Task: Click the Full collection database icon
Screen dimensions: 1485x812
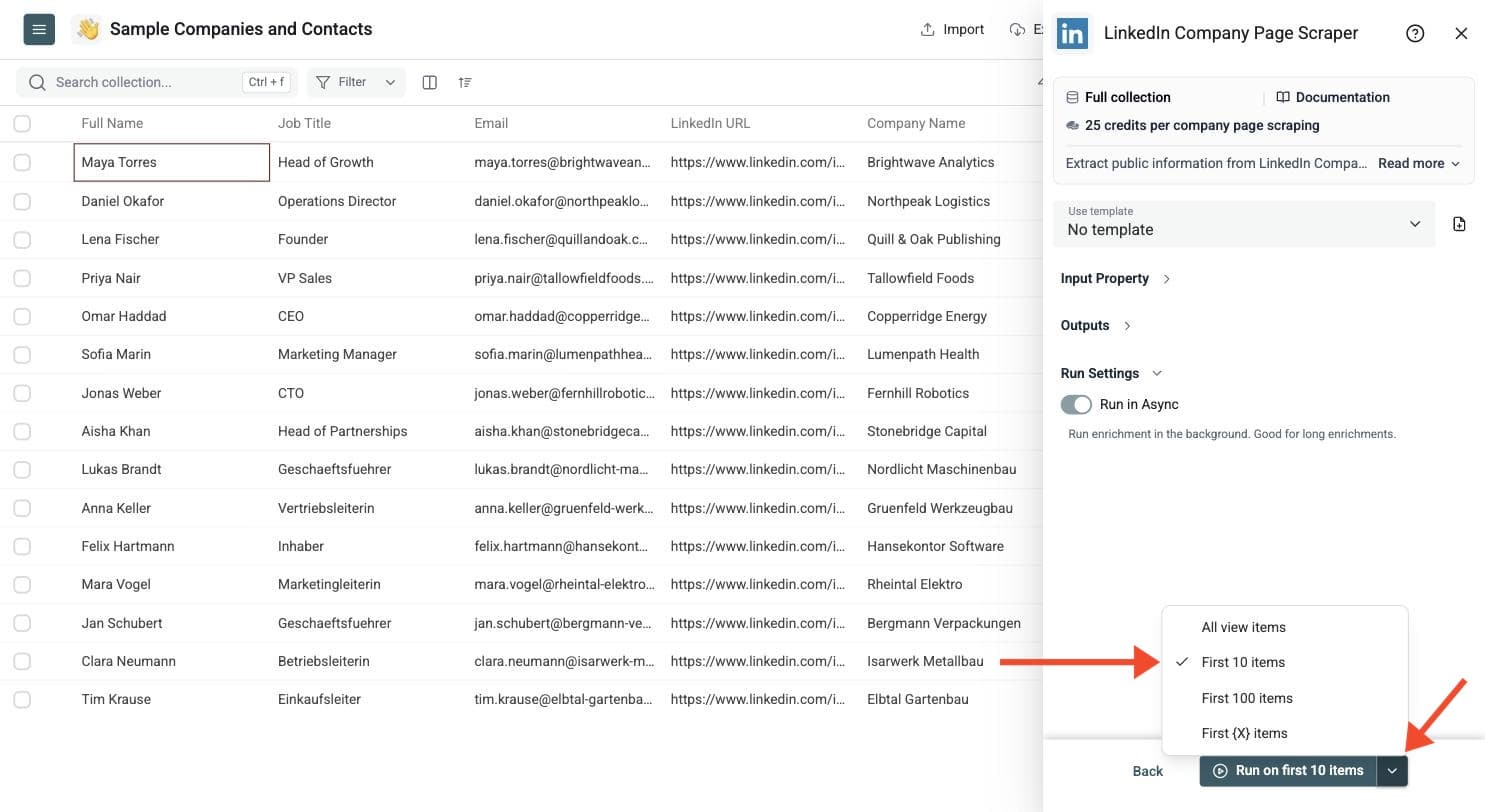Action: tap(1072, 97)
